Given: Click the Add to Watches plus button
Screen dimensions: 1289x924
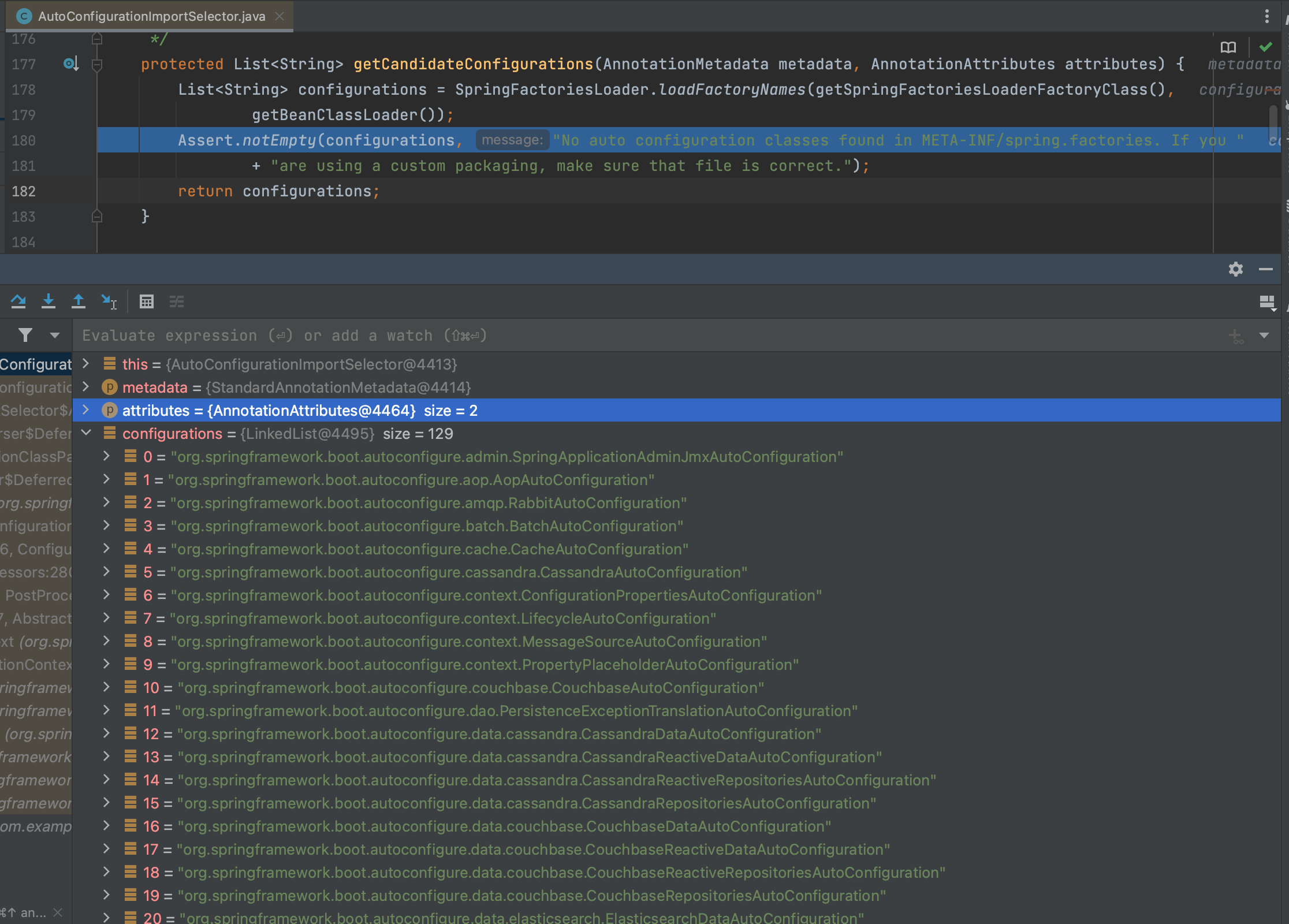Looking at the screenshot, I should [x=1235, y=336].
